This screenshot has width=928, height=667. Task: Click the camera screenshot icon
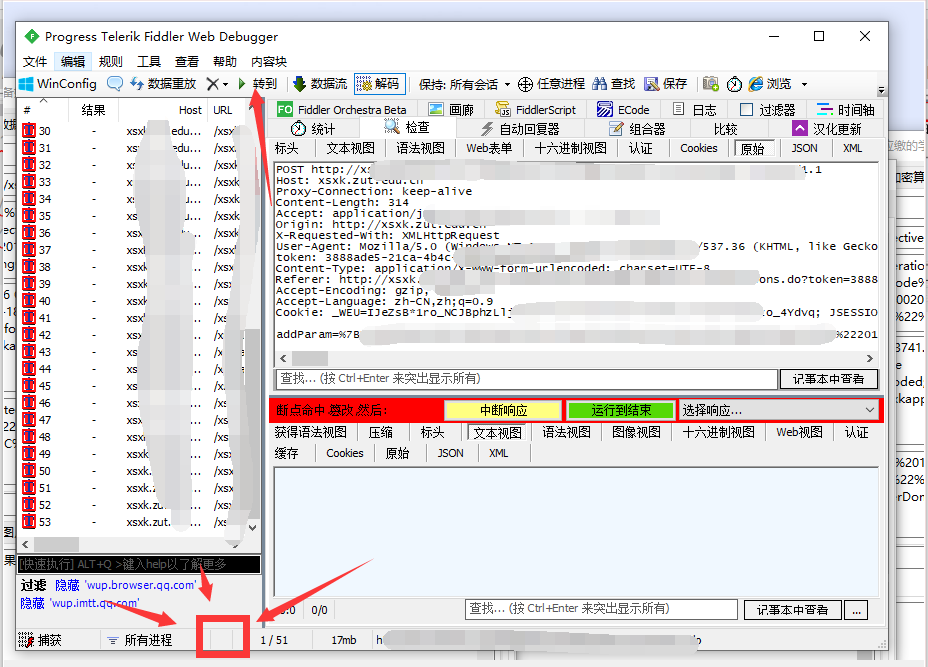click(x=711, y=83)
